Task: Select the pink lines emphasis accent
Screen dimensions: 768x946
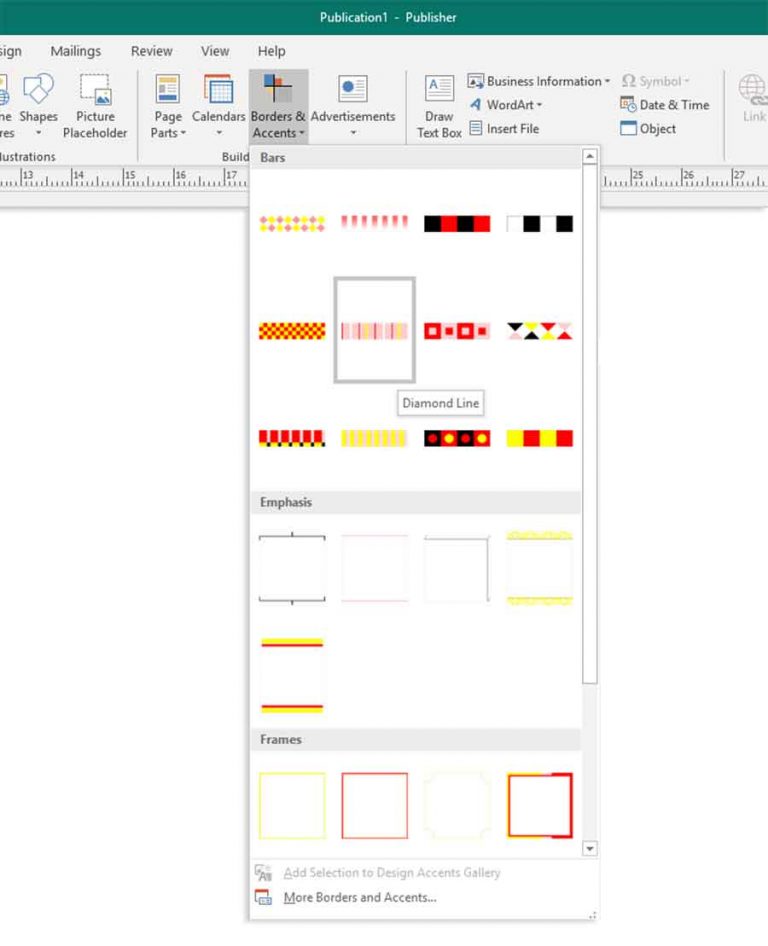Action: point(374,568)
